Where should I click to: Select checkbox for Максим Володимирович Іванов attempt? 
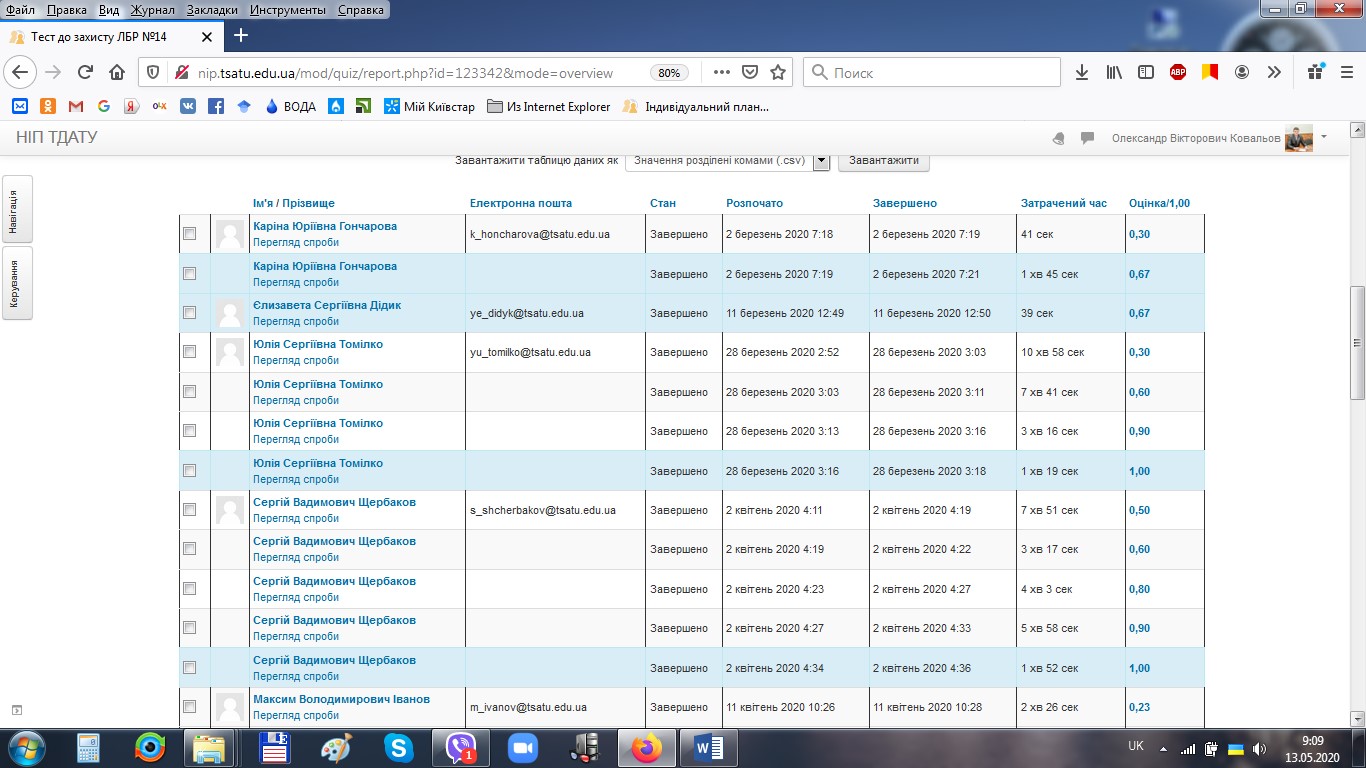pyautogui.click(x=190, y=707)
